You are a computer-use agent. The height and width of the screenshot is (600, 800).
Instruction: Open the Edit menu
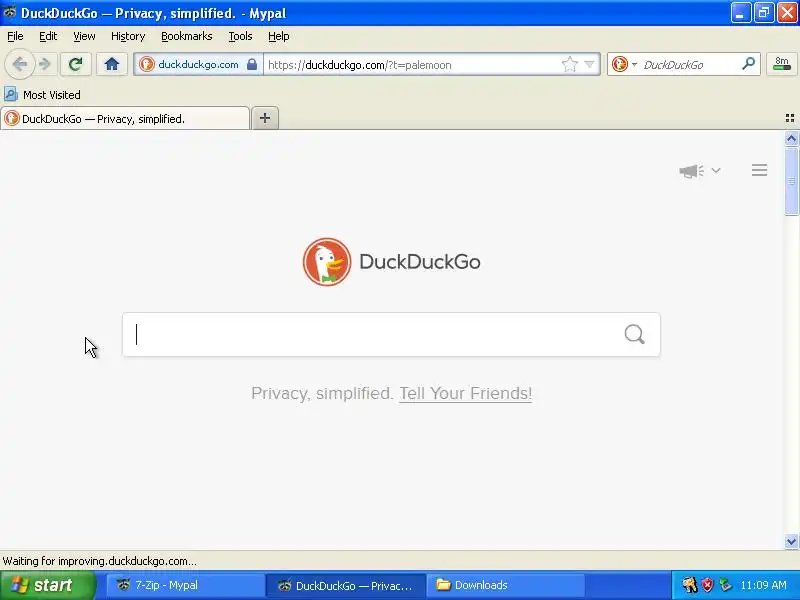coord(48,36)
